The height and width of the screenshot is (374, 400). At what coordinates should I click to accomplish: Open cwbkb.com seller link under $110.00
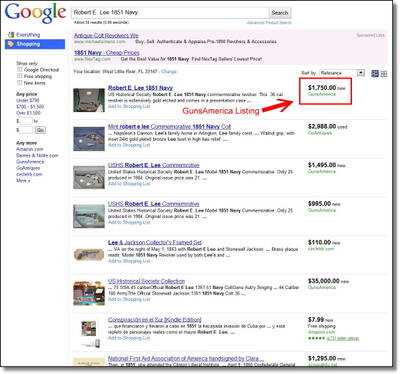(321, 249)
